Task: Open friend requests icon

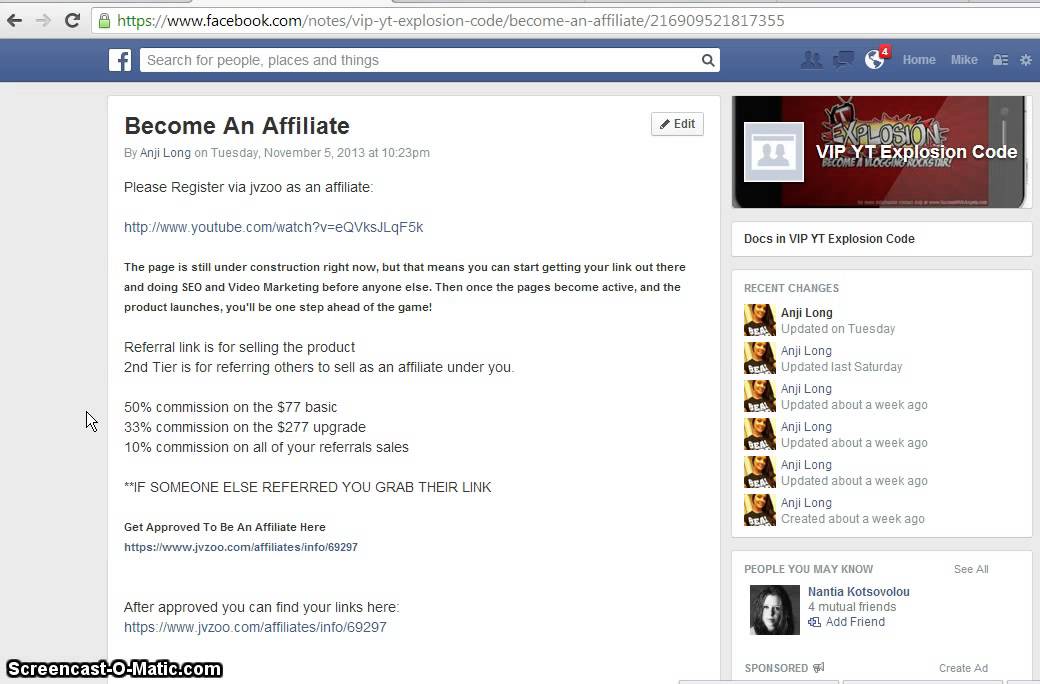Action: click(x=812, y=60)
